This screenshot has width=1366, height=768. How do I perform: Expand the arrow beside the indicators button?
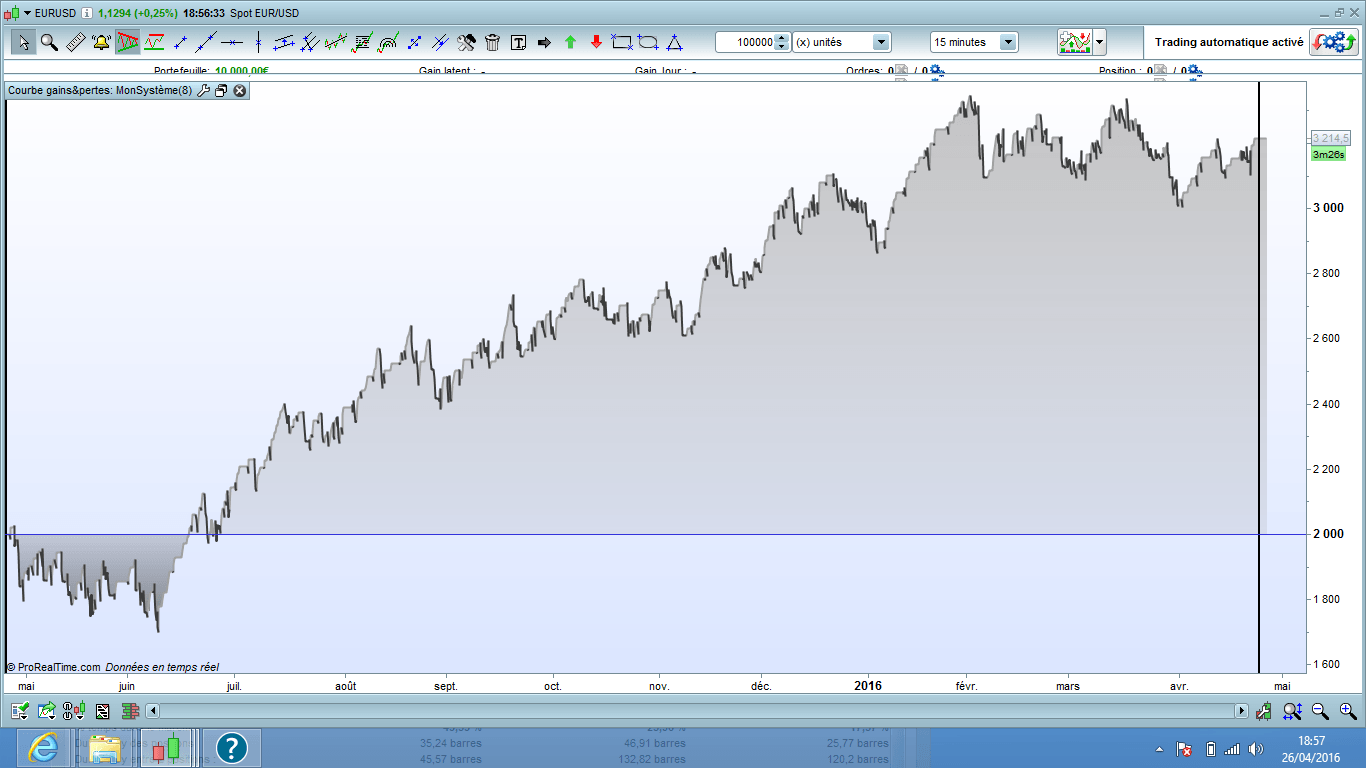[x=1100, y=42]
